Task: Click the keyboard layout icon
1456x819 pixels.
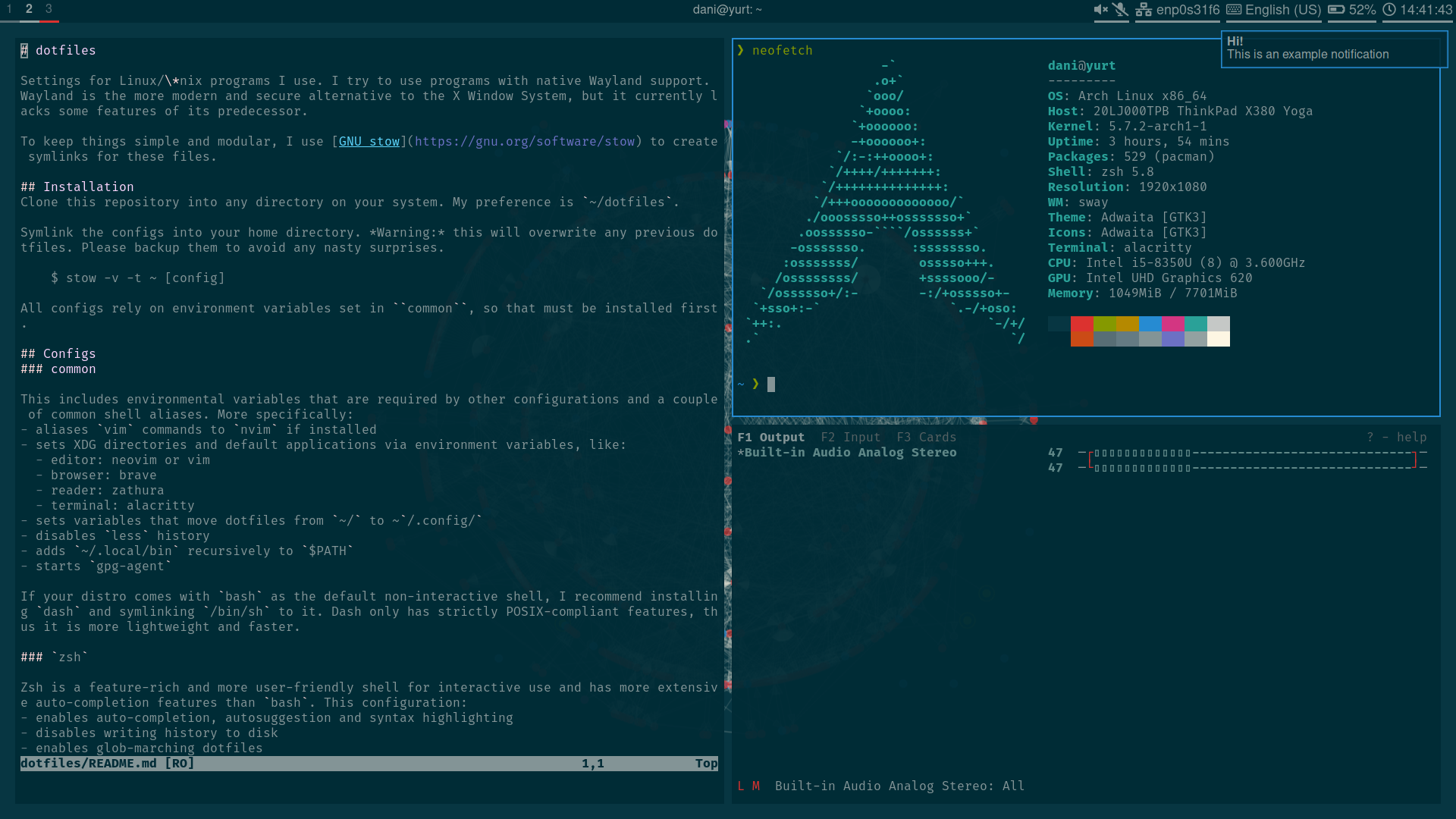Action: click(1234, 10)
